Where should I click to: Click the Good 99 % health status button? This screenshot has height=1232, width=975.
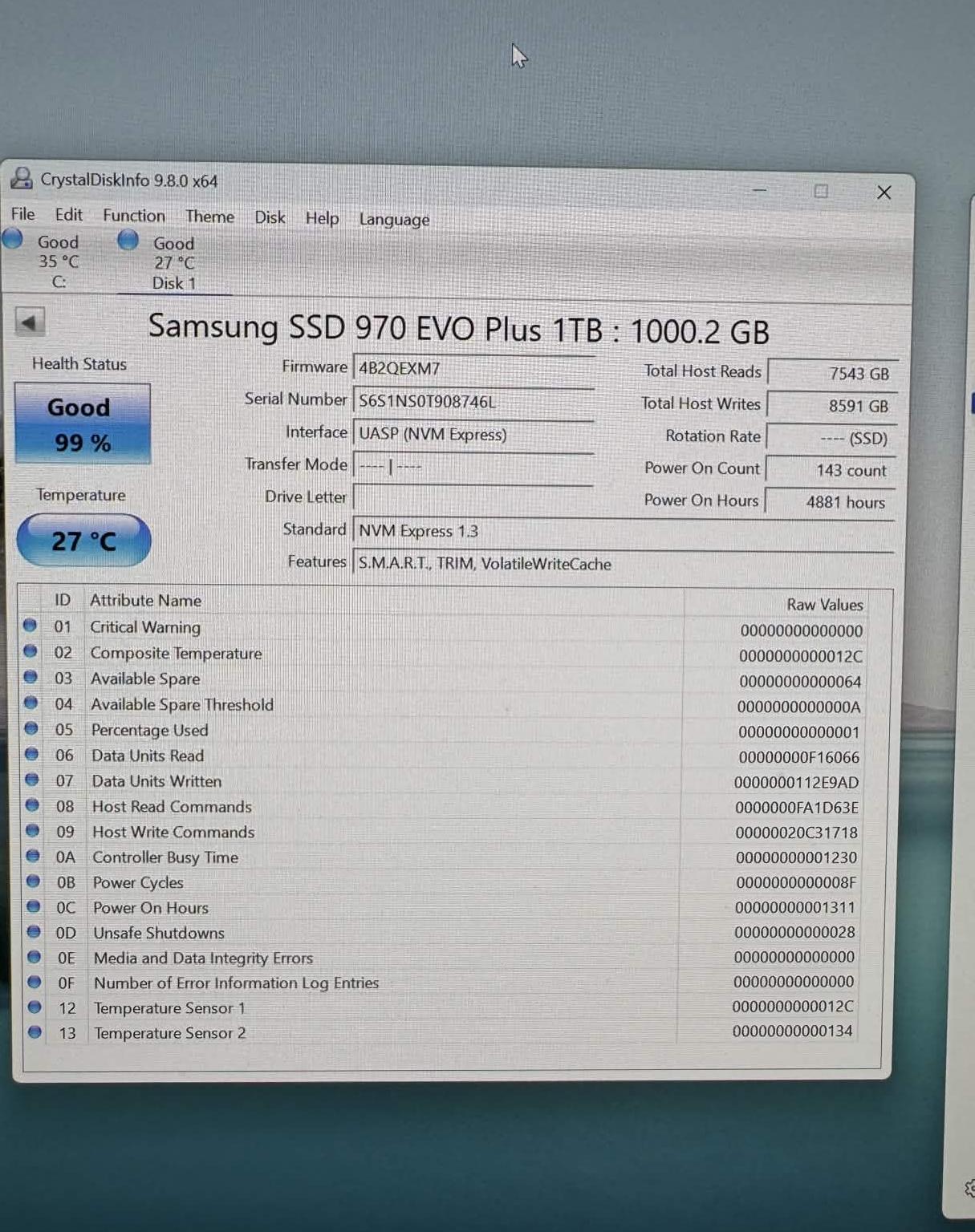[x=82, y=423]
